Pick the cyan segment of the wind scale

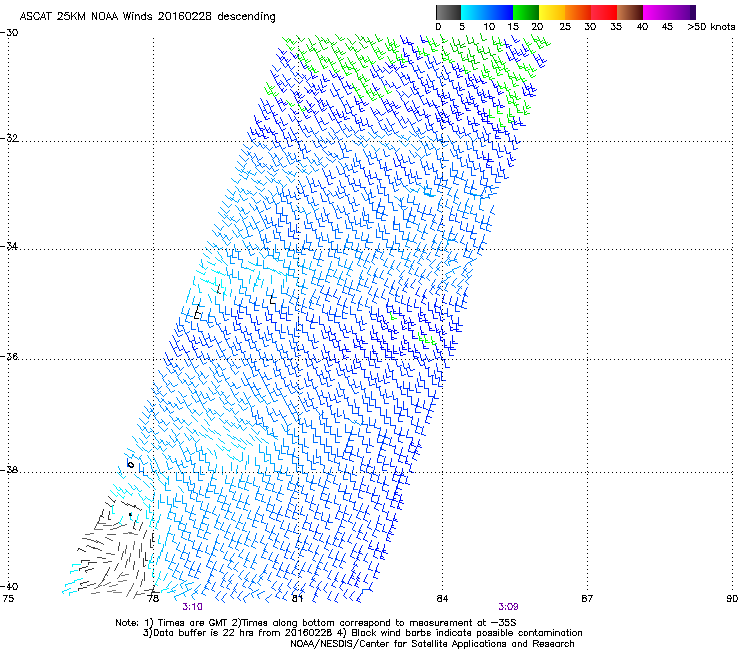[x=474, y=12]
